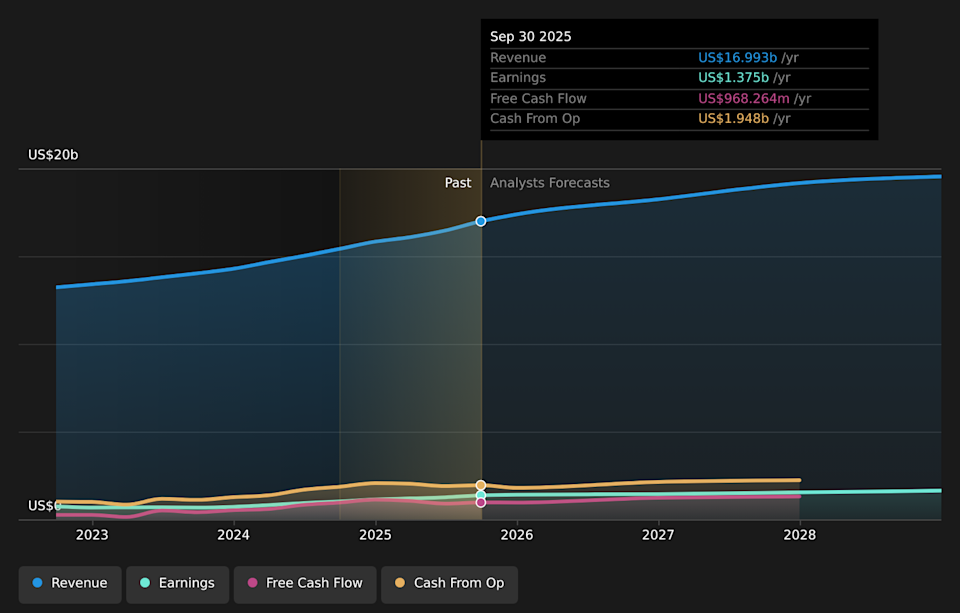Click the pink Free Cash Flow marker on divider

[481, 501]
